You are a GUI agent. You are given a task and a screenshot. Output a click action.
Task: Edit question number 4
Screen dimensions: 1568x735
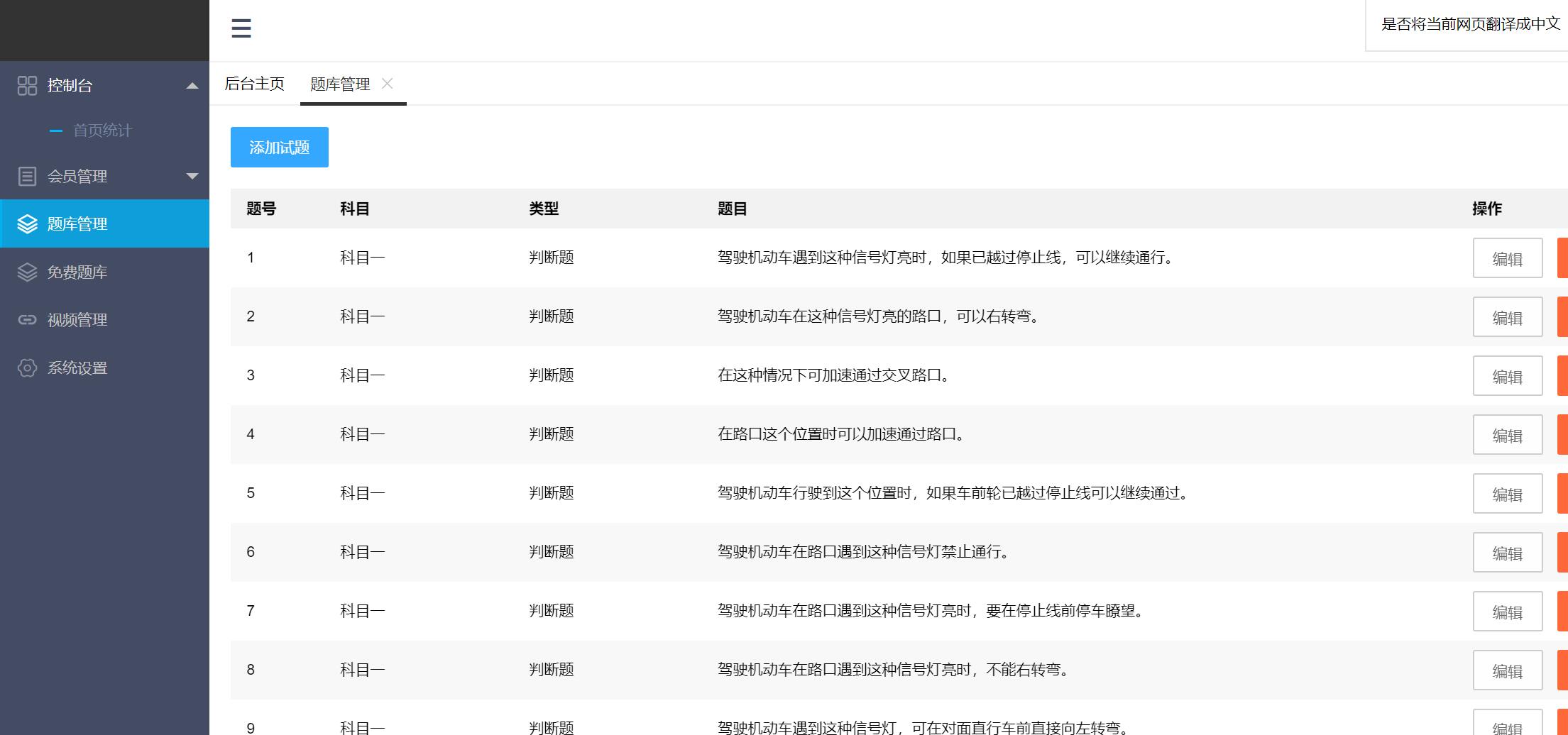click(1507, 435)
